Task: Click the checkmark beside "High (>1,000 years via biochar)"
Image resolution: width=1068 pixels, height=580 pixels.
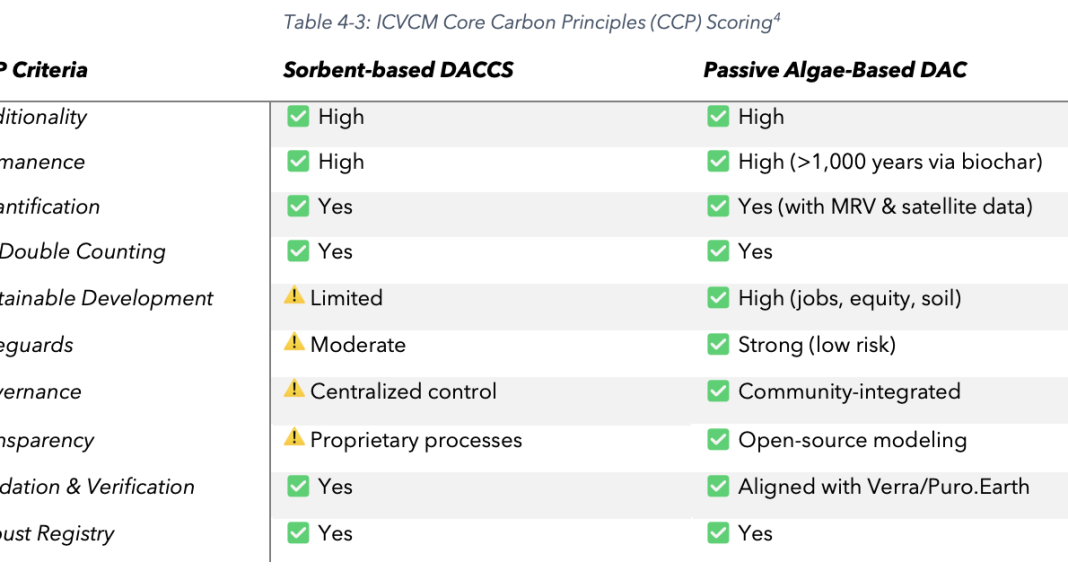Action: 718,161
